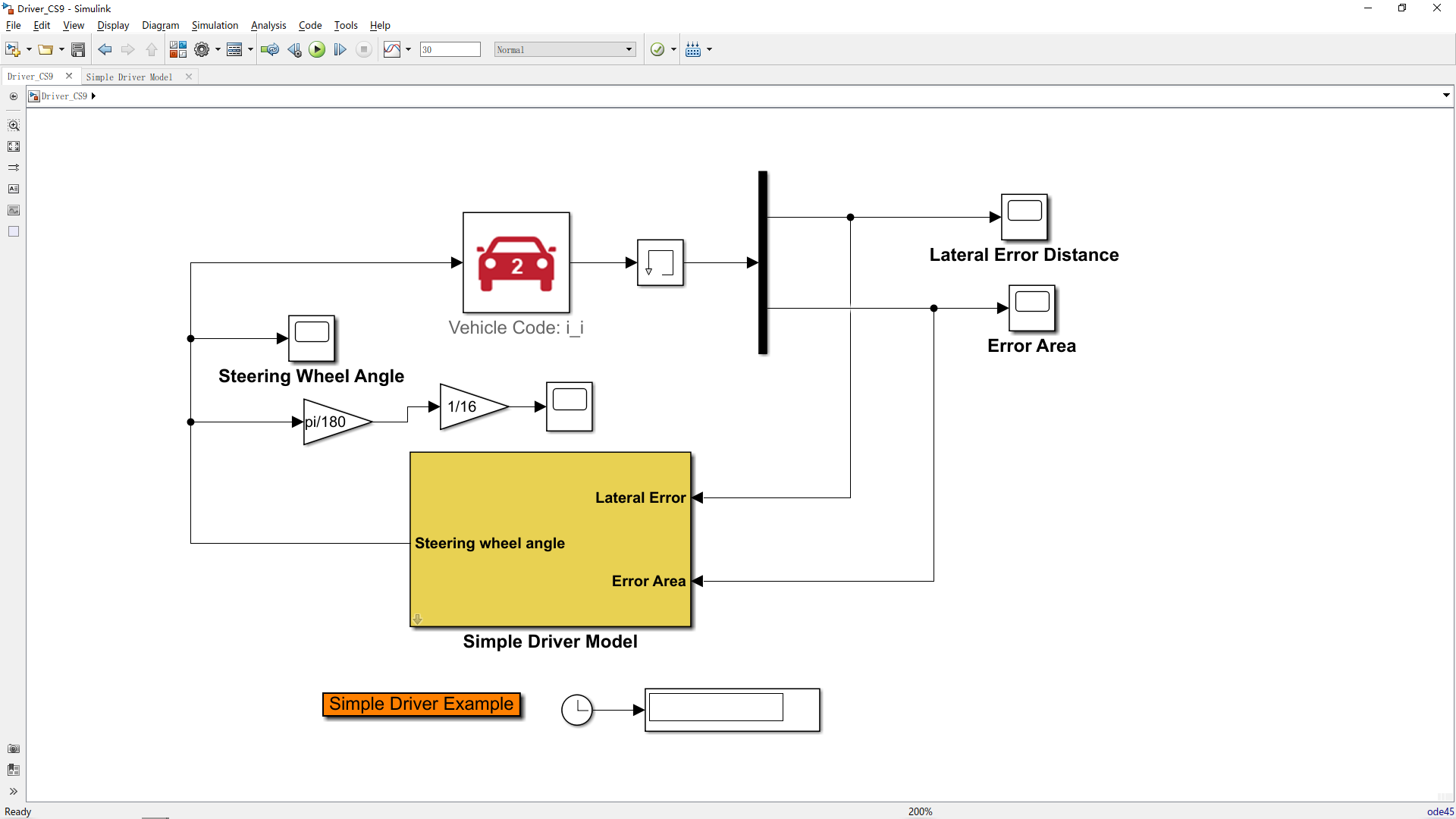Select the Run simulation icon

pyautogui.click(x=317, y=49)
